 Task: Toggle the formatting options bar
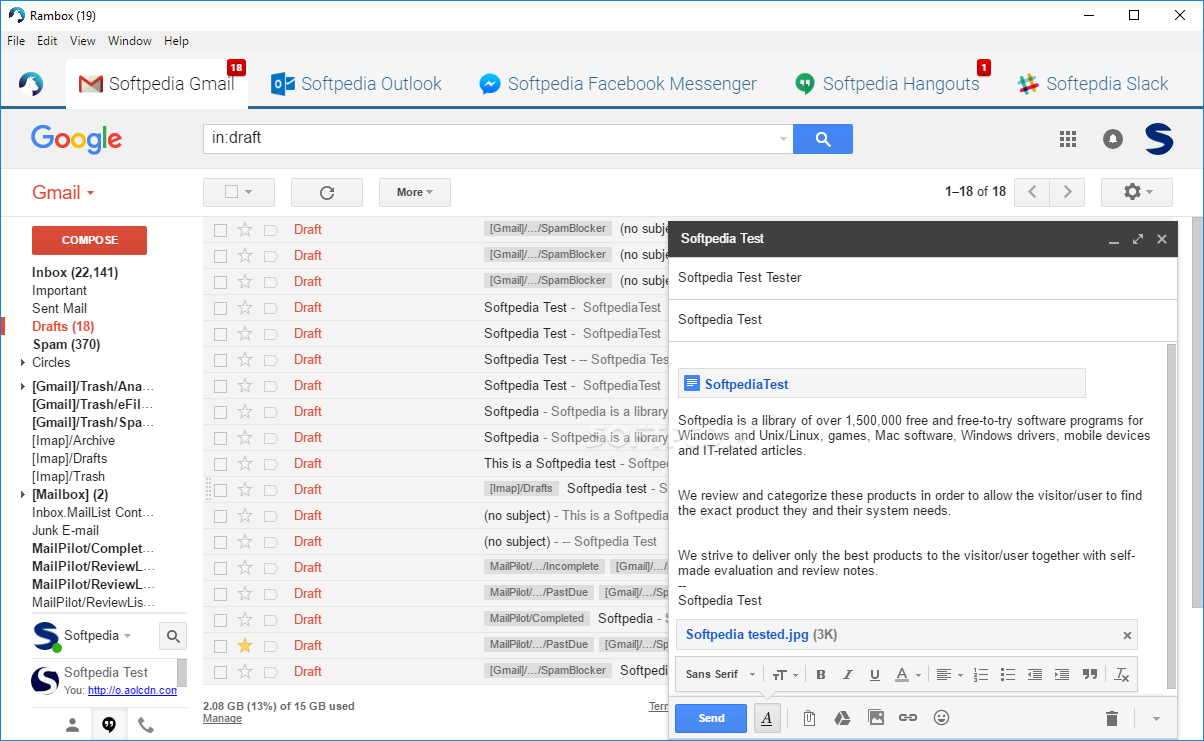pyautogui.click(x=767, y=718)
